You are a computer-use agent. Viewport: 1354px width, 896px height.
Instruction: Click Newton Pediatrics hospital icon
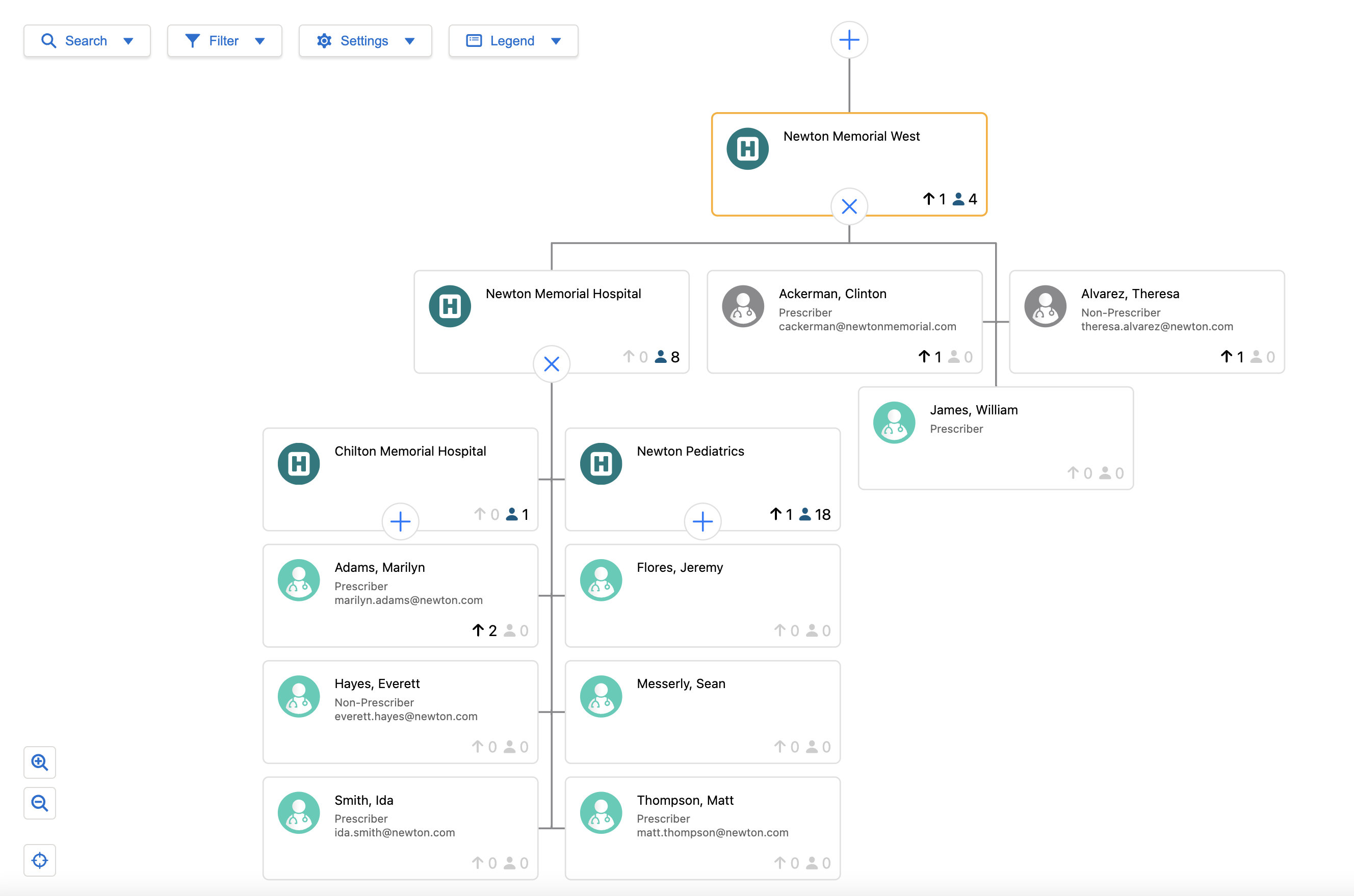coord(601,464)
